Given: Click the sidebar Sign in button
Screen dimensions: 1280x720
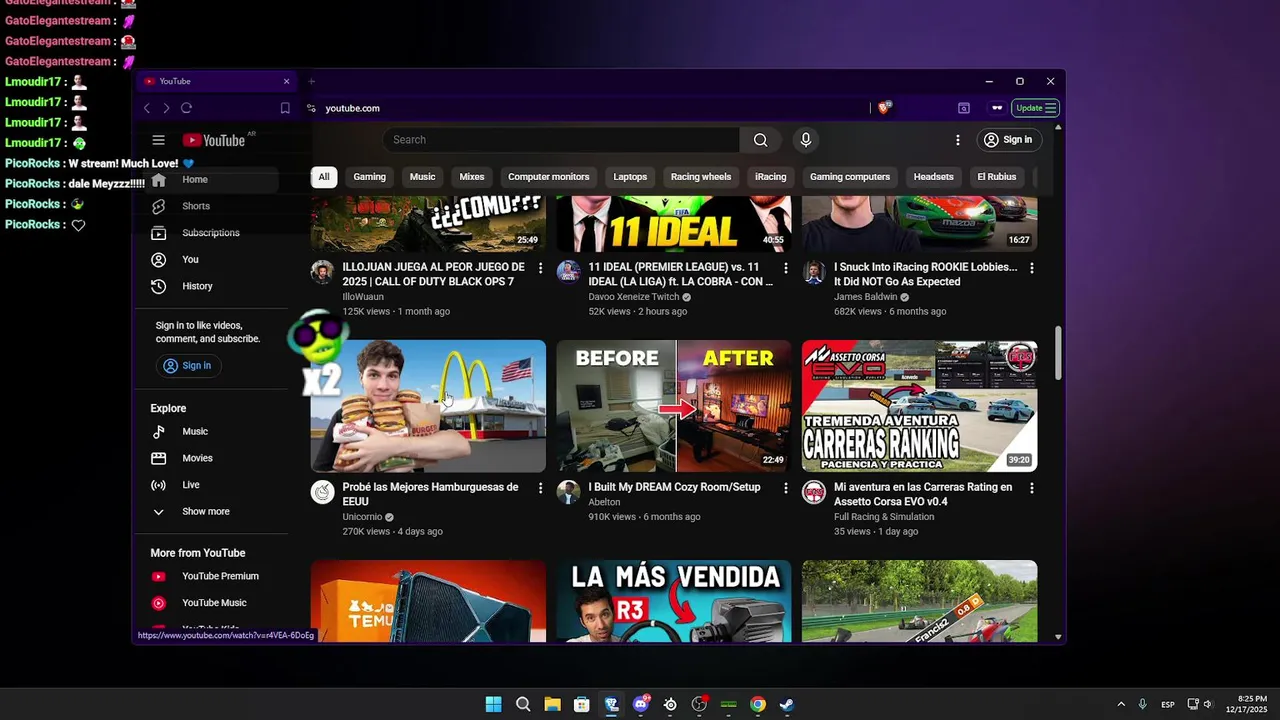Looking at the screenshot, I should point(188,366).
